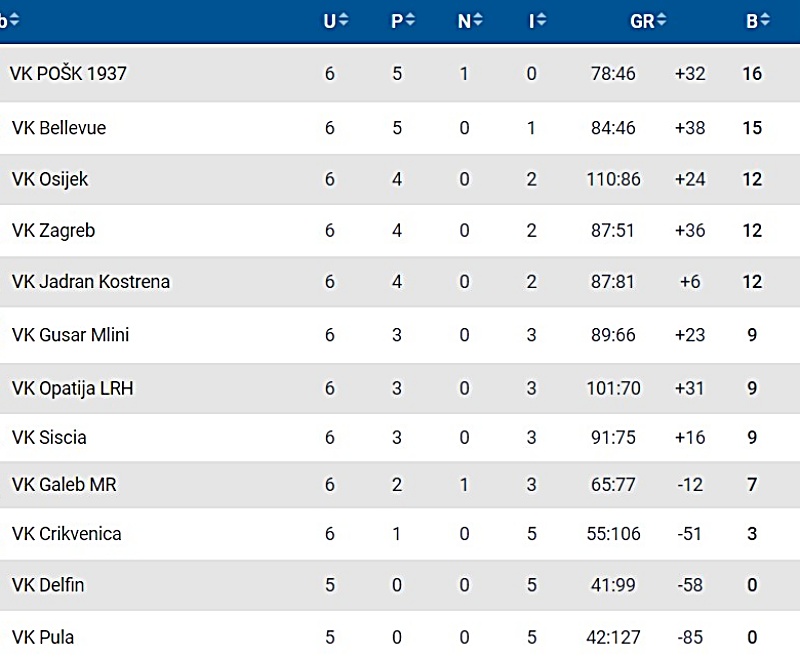This screenshot has height=658, width=800.
Task: Click the sort arrows next to the b header
Action: 14,20
